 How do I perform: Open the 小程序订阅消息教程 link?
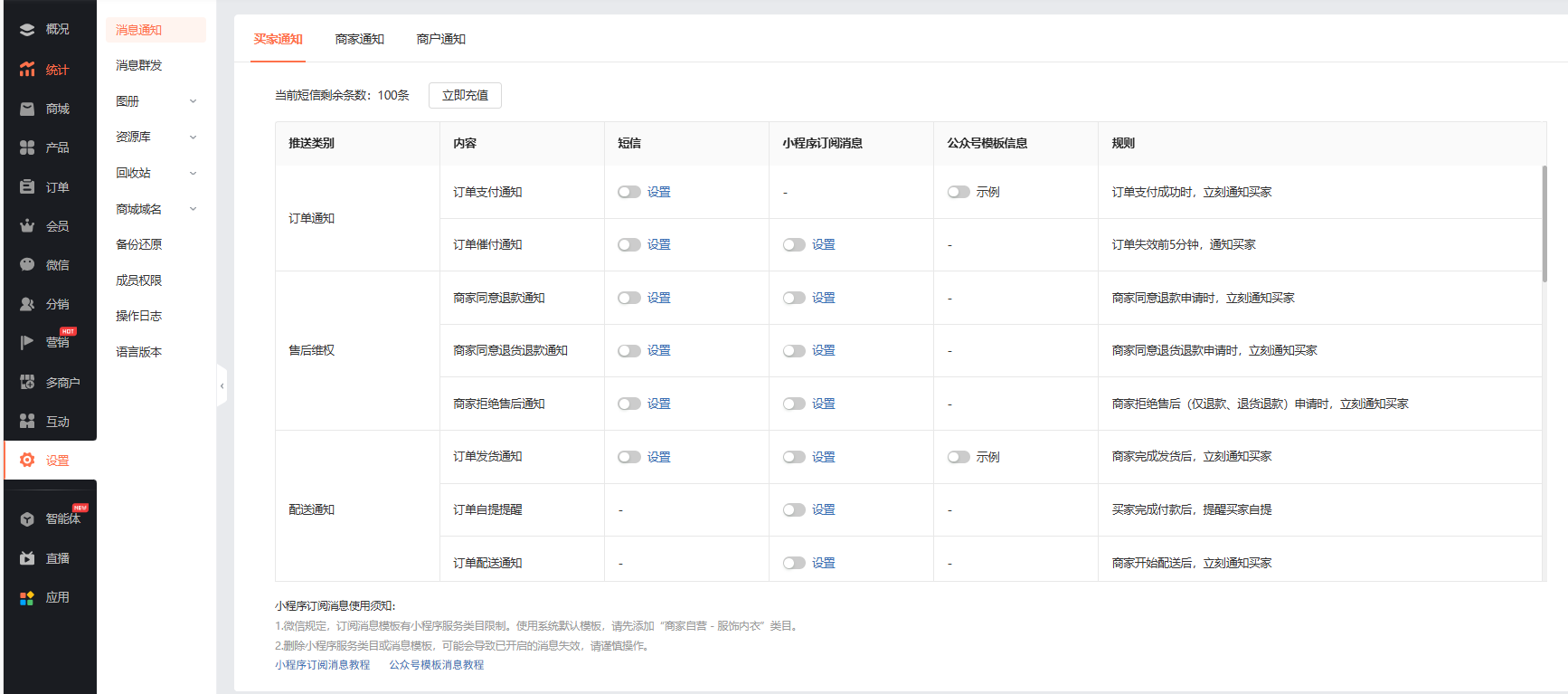tap(323, 665)
